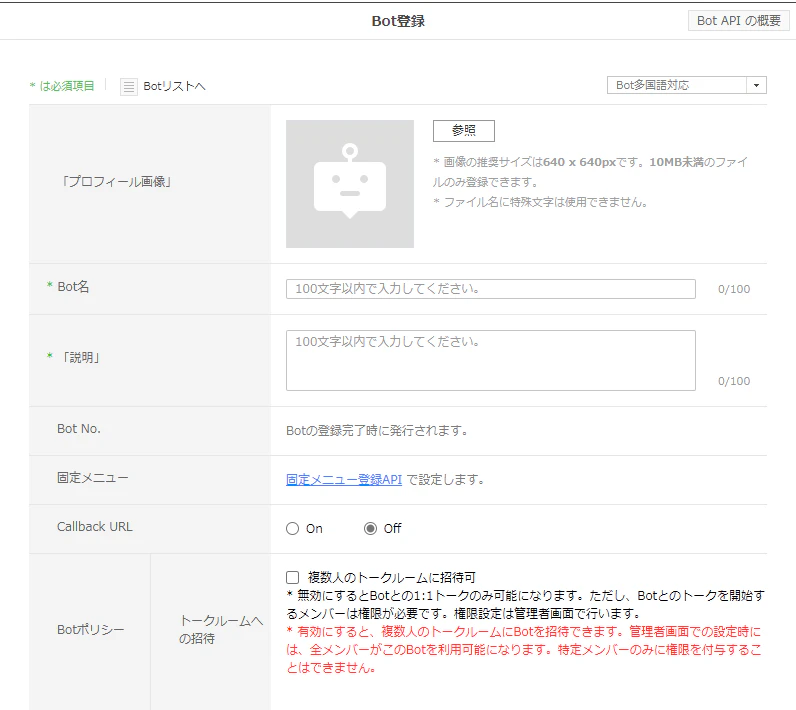This screenshot has width=796, height=710.
Task: Click the 「説明」 row label
Action: 81,358
